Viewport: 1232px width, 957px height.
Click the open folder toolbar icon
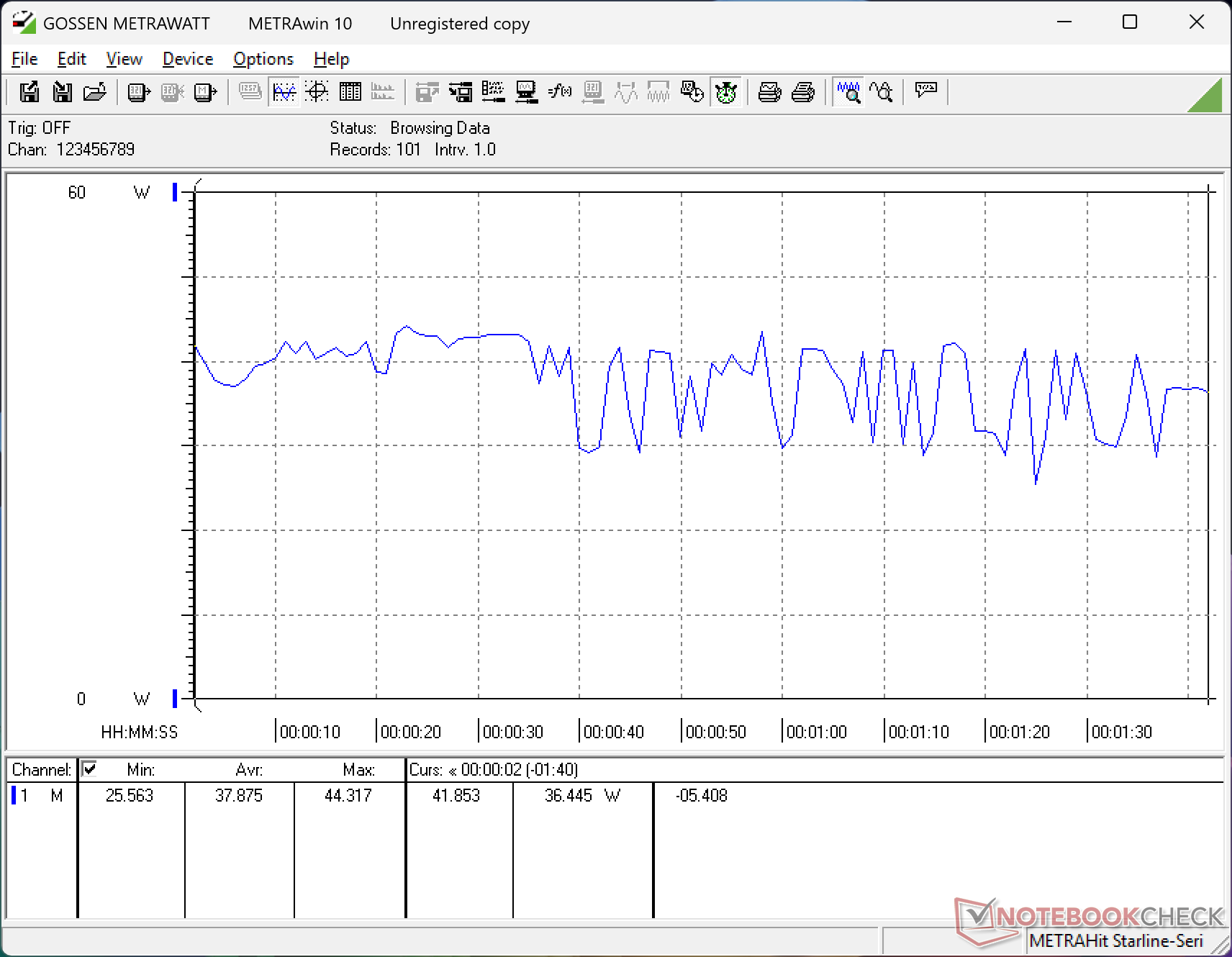95,92
